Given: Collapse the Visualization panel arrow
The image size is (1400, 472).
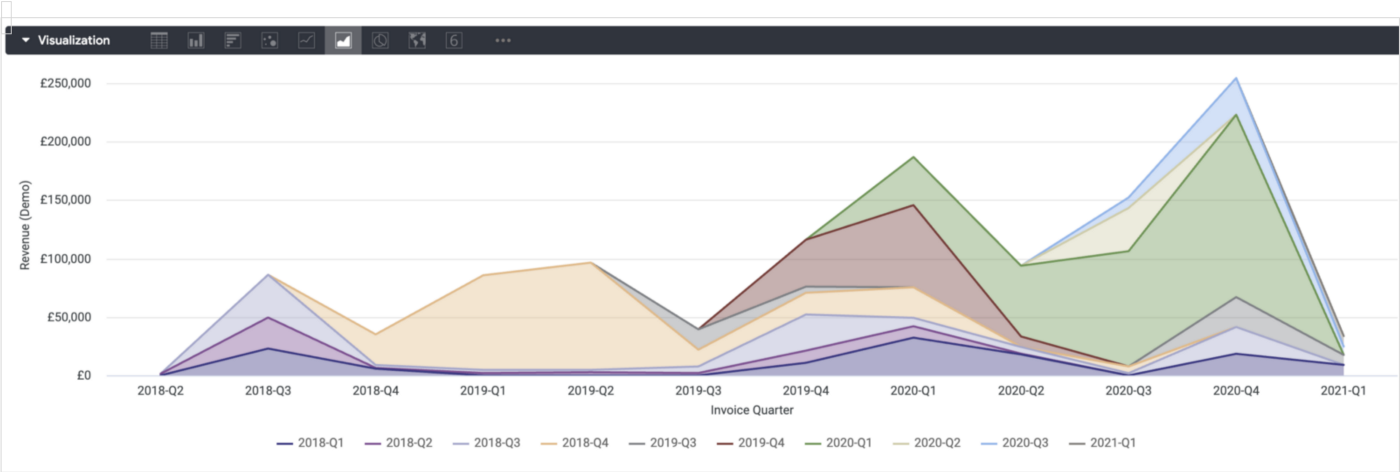Looking at the screenshot, I should tap(26, 41).
